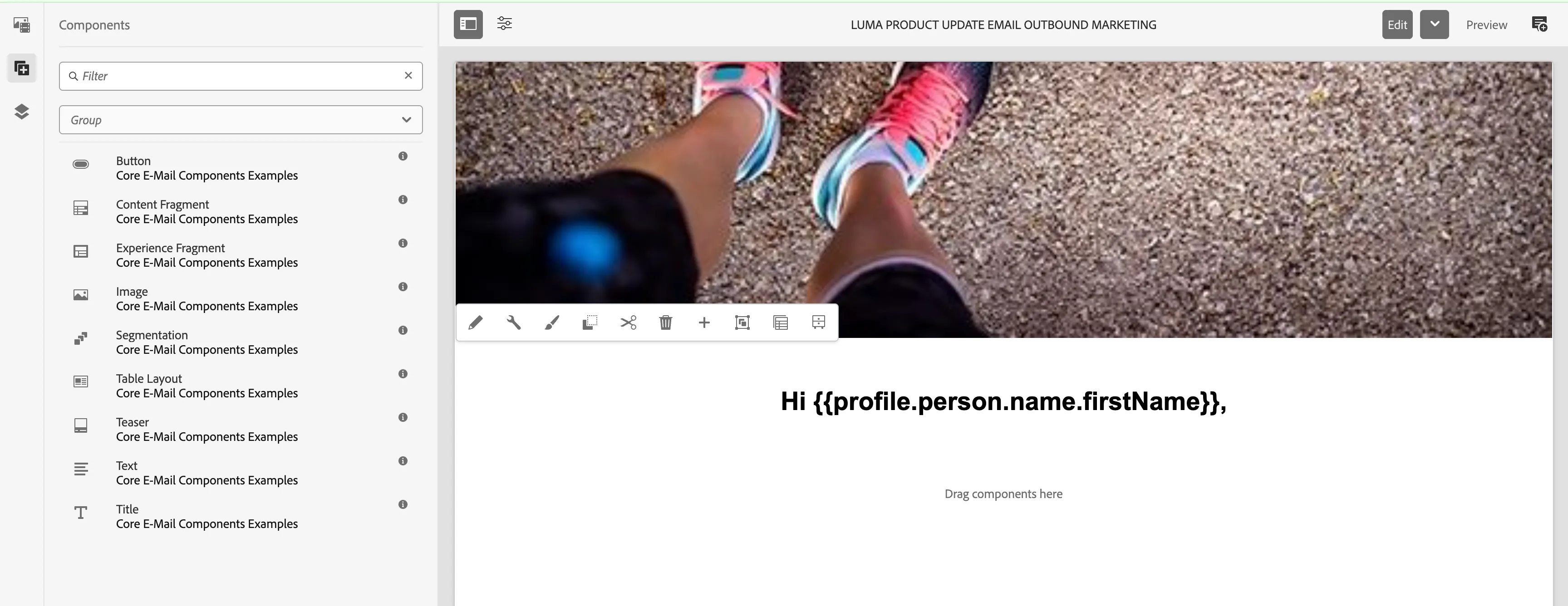Click the Edit mode button
Image resolution: width=1568 pixels, height=606 pixels.
pos(1397,24)
